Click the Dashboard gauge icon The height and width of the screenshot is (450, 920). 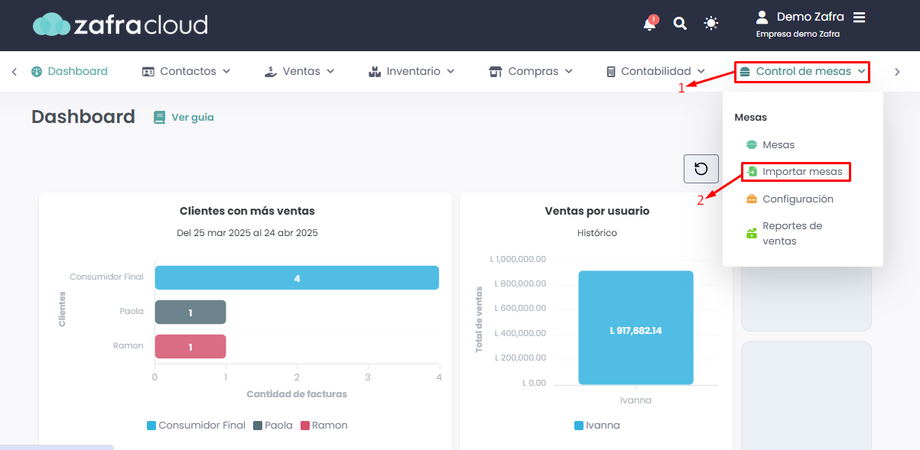pyautogui.click(x=37, y=72)
